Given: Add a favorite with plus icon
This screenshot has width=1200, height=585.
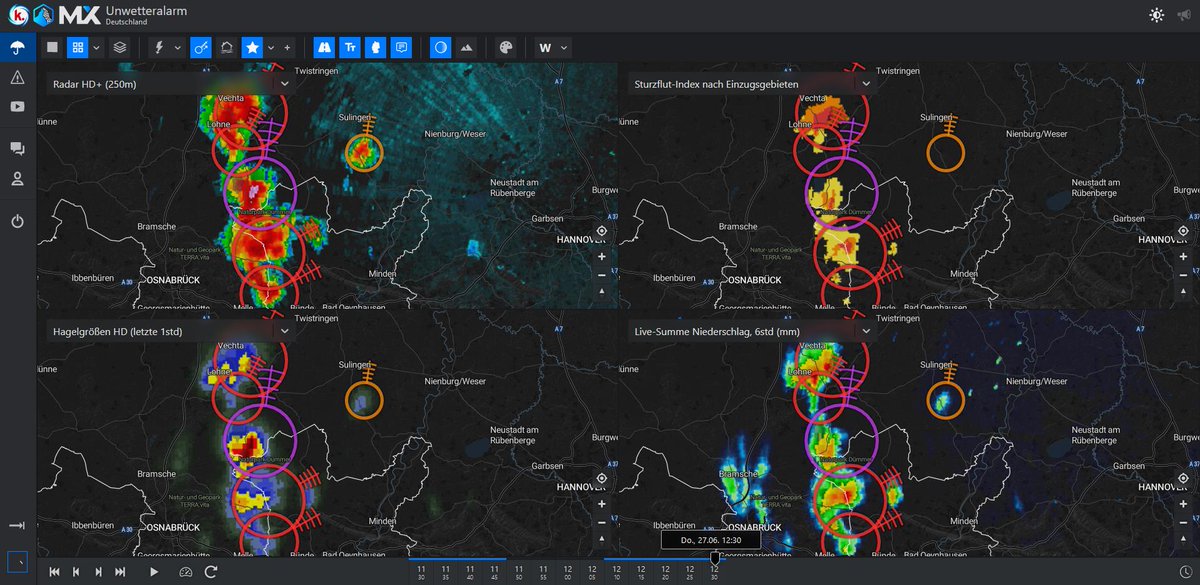Looking at the screenshot, I should tap(288, 46).
